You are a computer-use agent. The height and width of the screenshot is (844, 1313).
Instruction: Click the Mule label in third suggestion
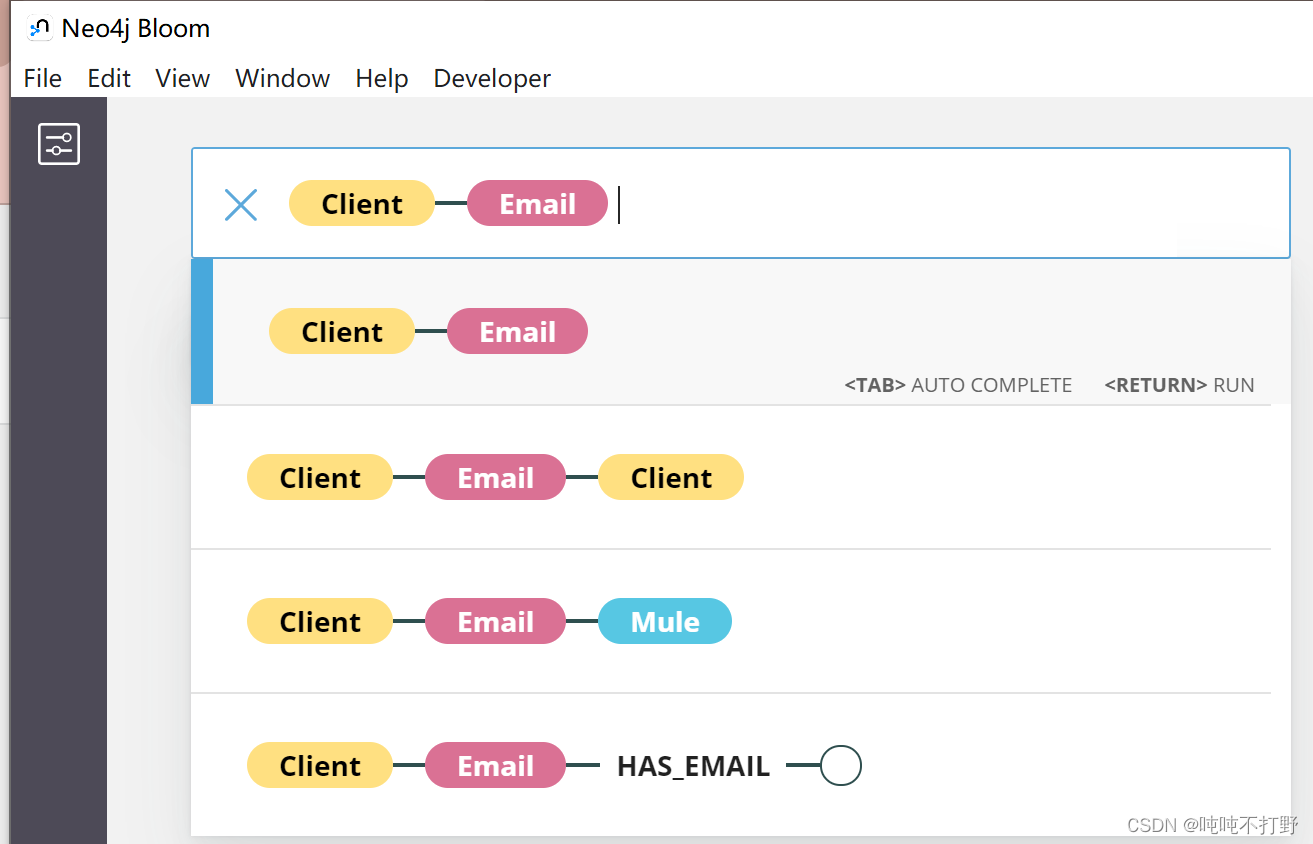(665, 622)
